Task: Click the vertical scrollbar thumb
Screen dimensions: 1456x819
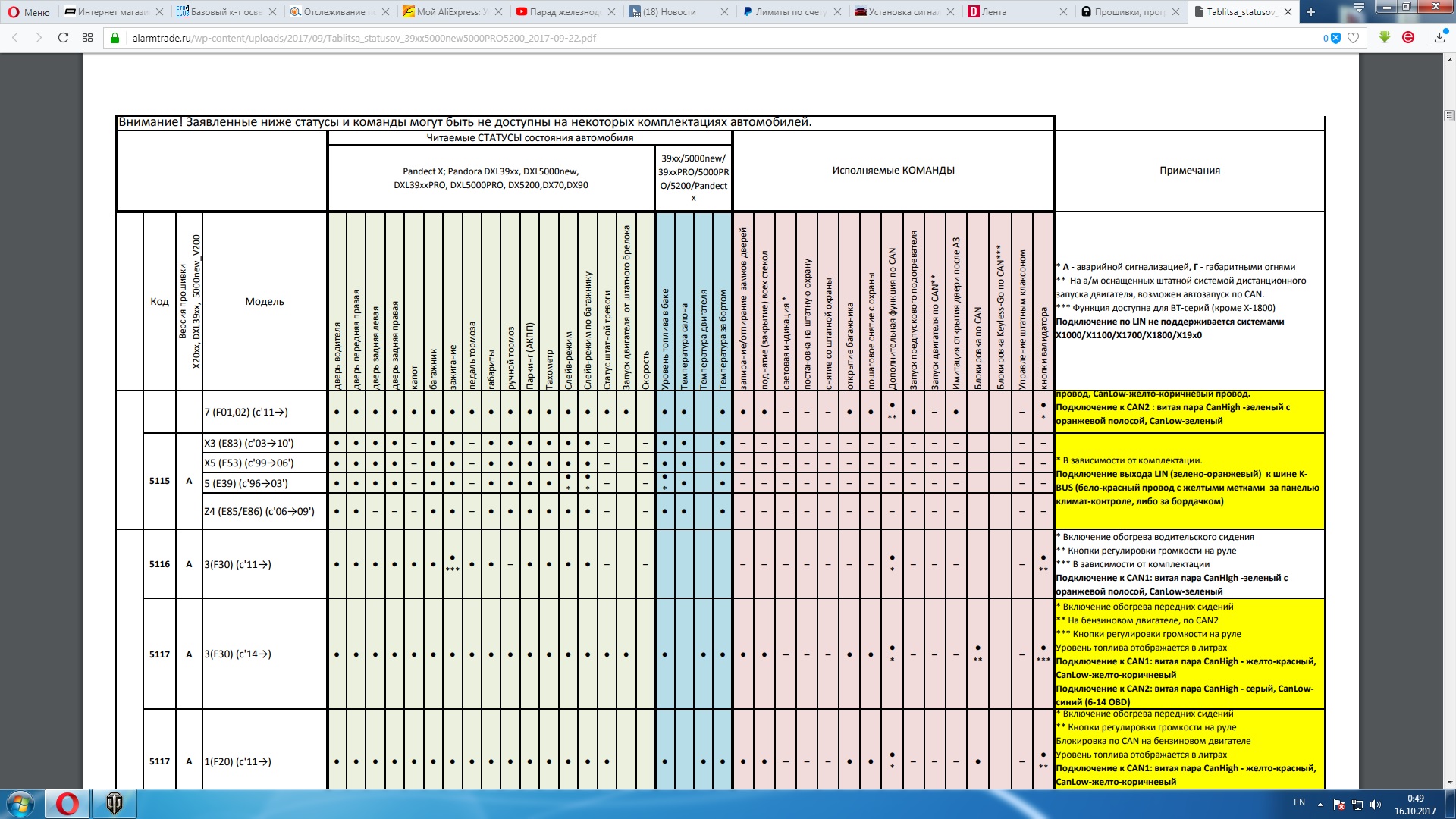Action: 1449,115
